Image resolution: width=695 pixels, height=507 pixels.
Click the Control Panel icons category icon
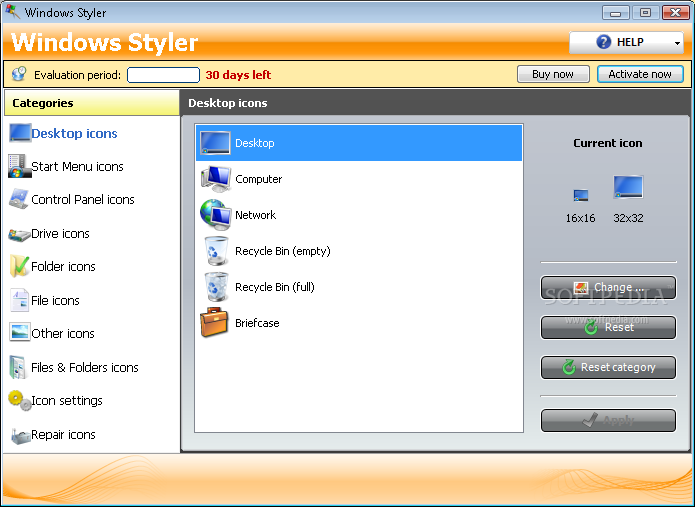pyautogui.click(x=19, y=199)
